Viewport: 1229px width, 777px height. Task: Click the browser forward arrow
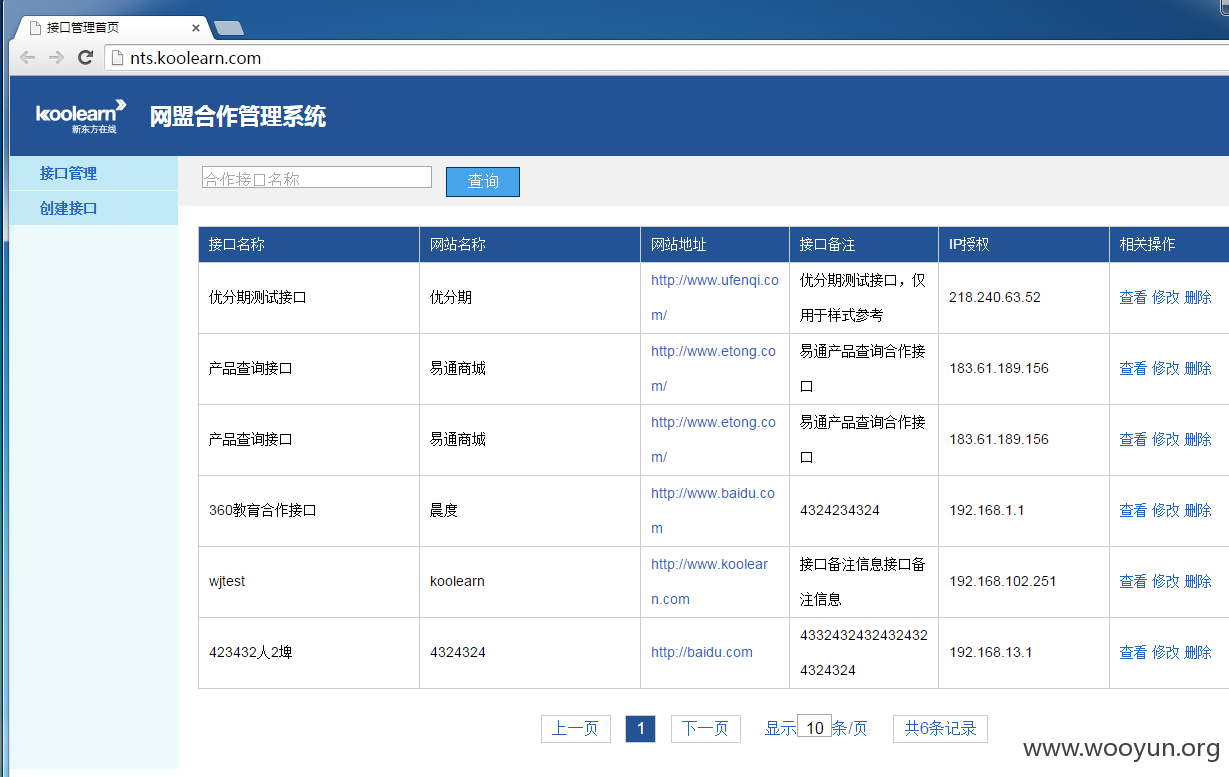point(56,58)
